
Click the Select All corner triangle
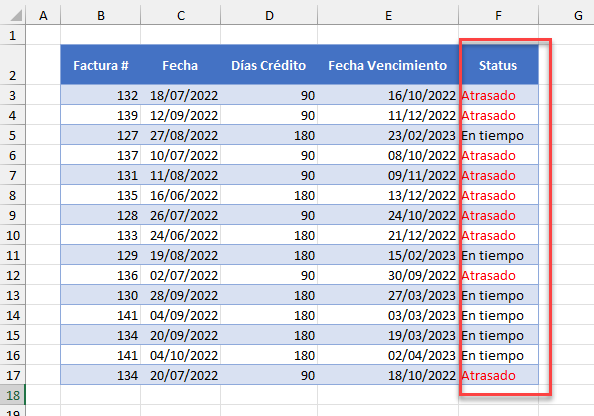pos(16,16)
